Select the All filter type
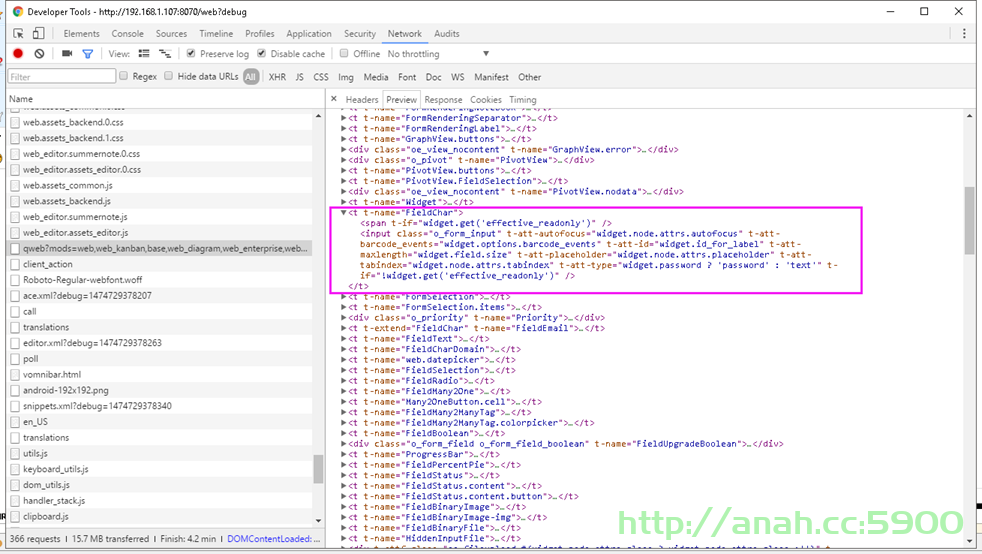This screenshot has height=554, width=982. click(251, 77)
